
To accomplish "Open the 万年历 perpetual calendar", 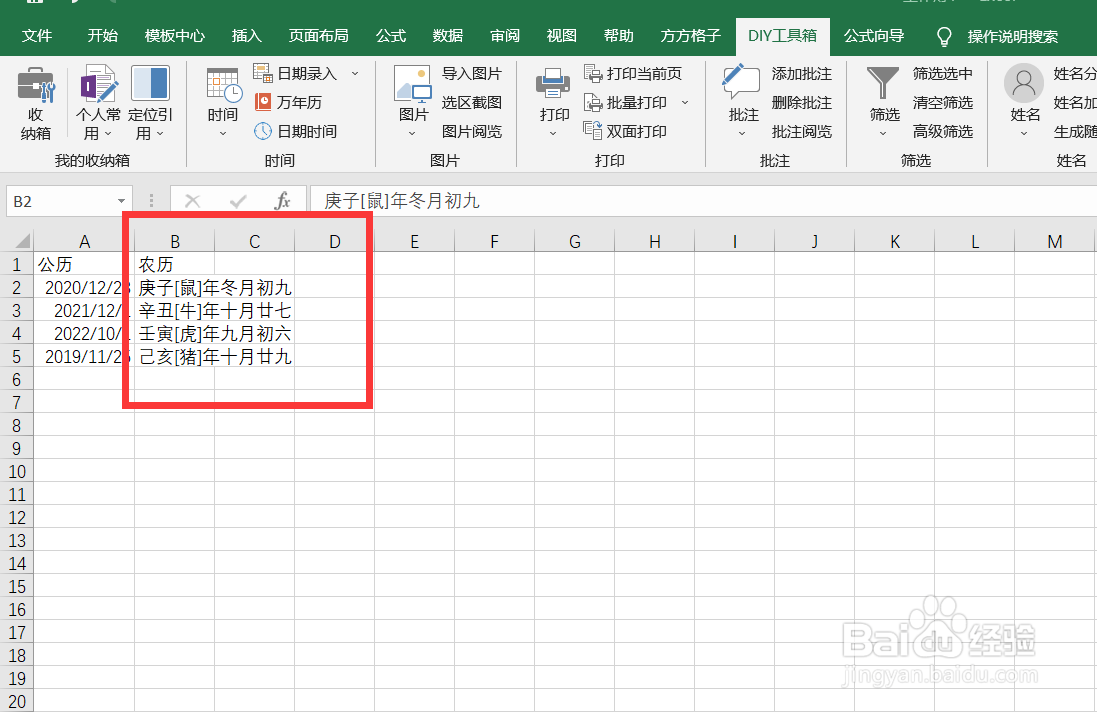I will [x=297, y=102].
